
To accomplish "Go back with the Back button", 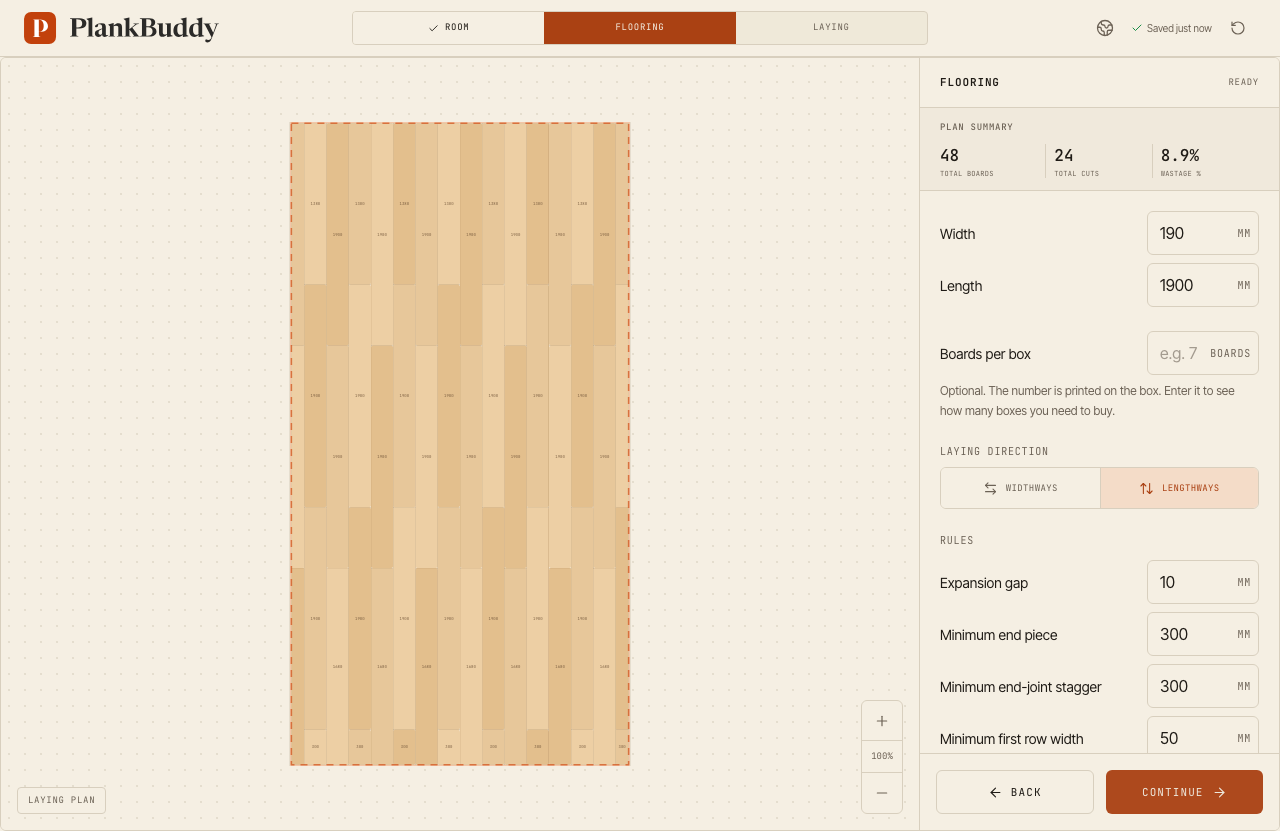I will 1015,792.
